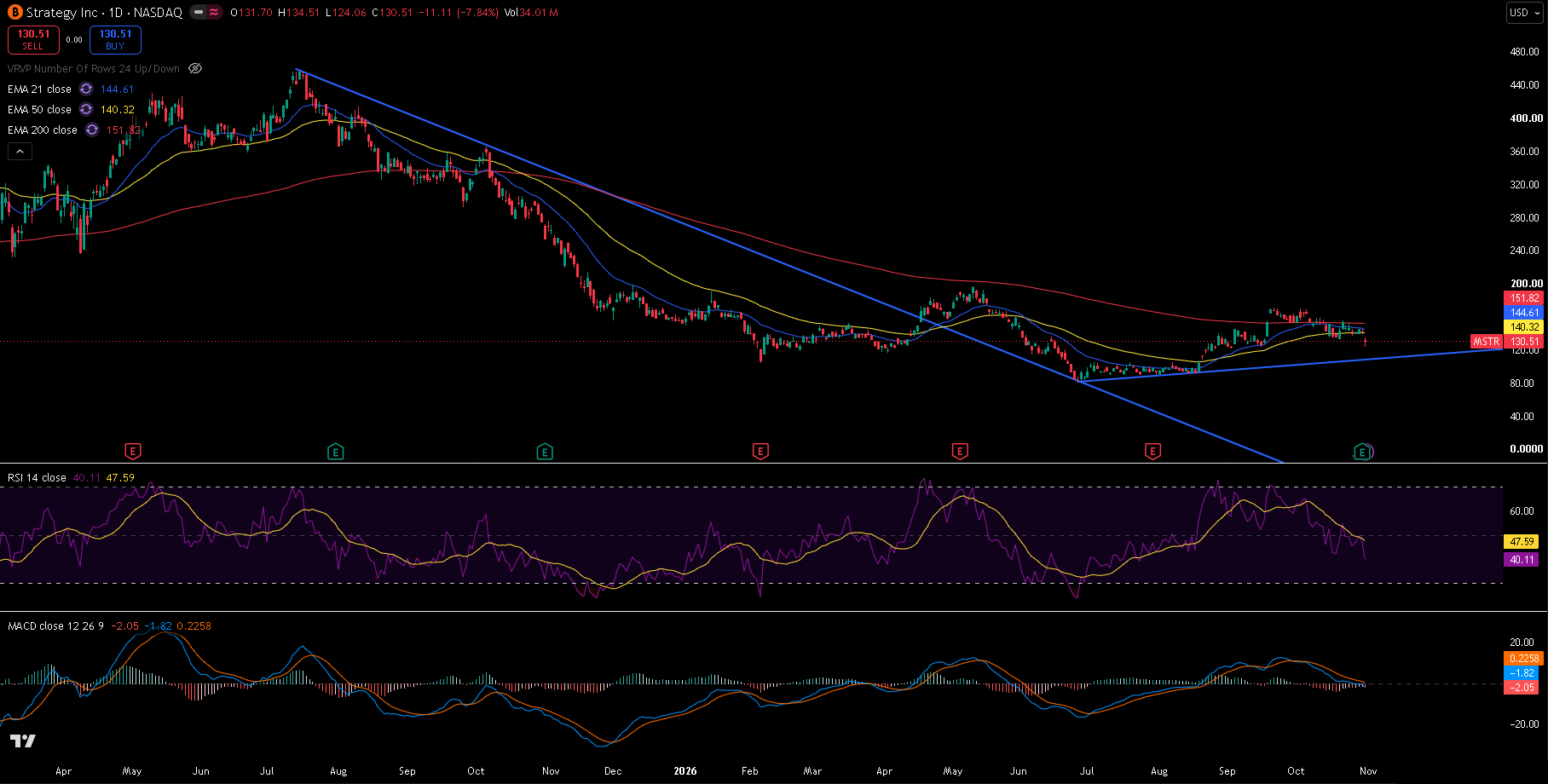Click the MSTR price label tag
1548x784 pixels.
pyautogui.click(x=1486, y=342)
